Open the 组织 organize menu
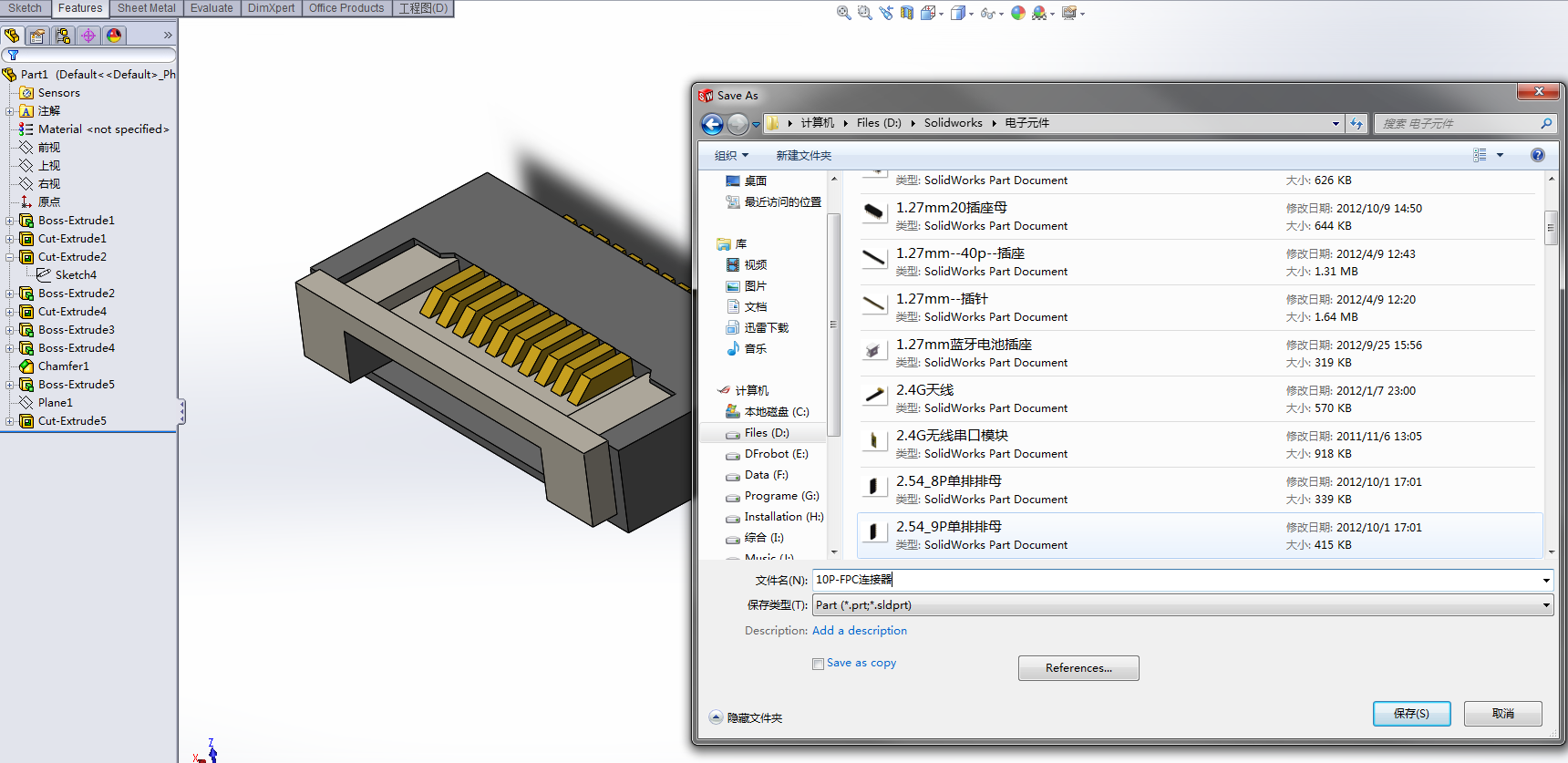The image size is (1568, 763). click(731, 156)
